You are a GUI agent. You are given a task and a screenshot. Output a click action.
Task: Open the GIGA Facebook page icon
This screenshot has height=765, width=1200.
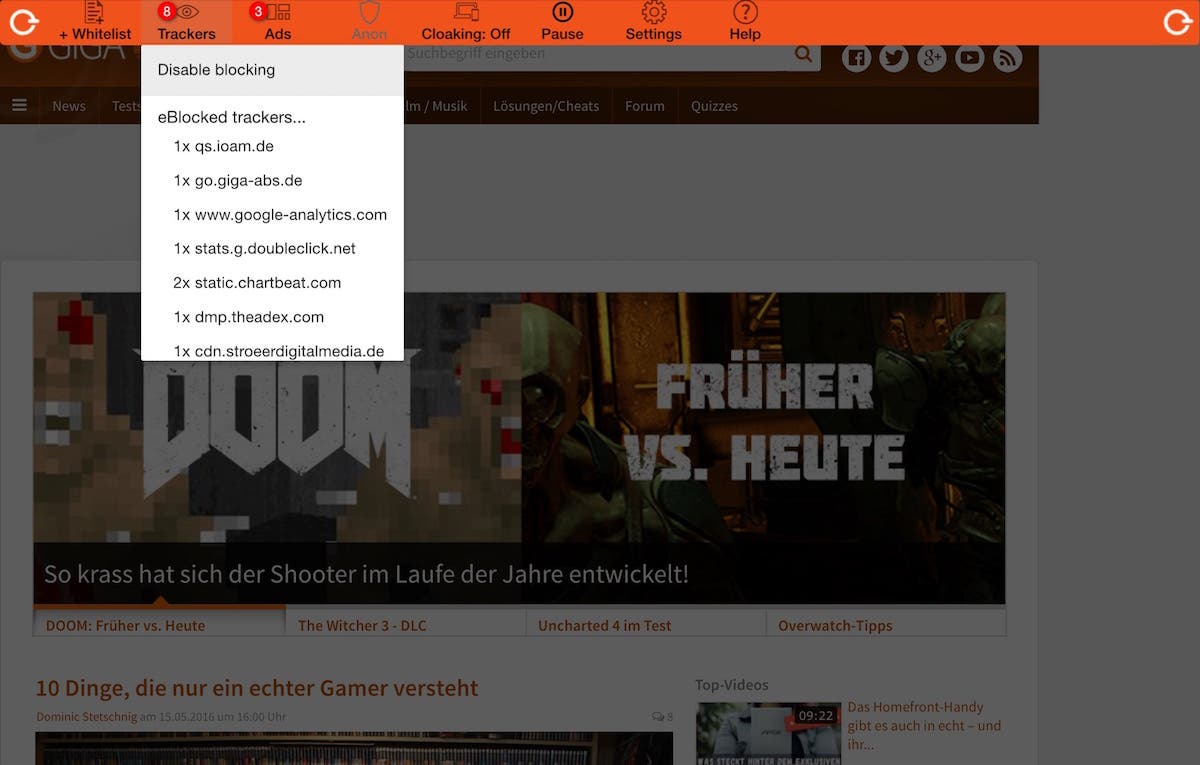tap(856, 59)
